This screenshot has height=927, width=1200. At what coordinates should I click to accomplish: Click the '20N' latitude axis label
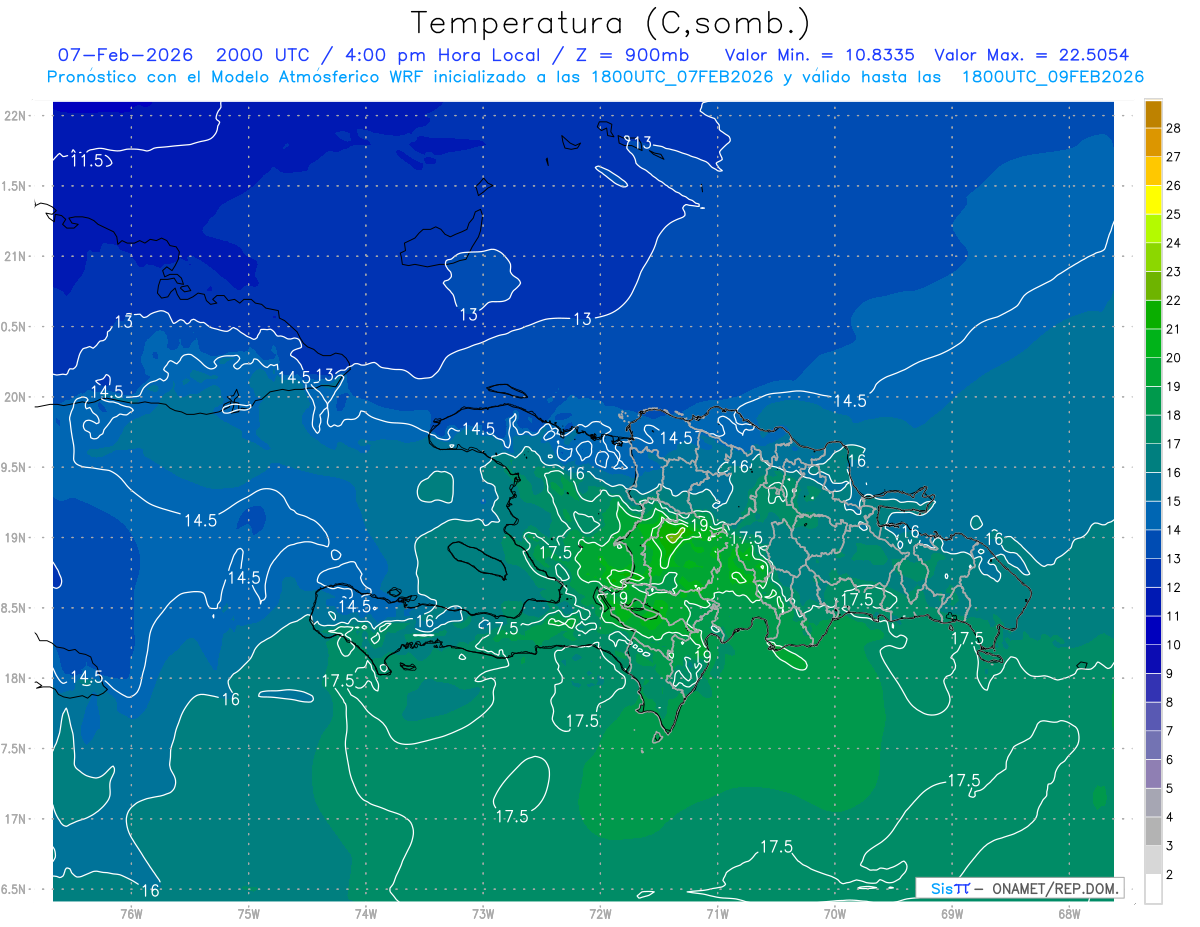click(16, 397)
